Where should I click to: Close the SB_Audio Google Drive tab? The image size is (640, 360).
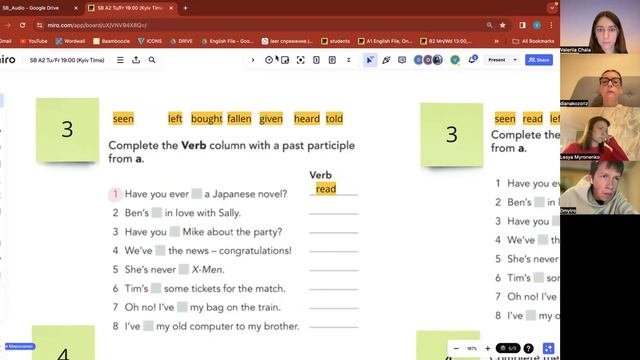click(76, 8)
